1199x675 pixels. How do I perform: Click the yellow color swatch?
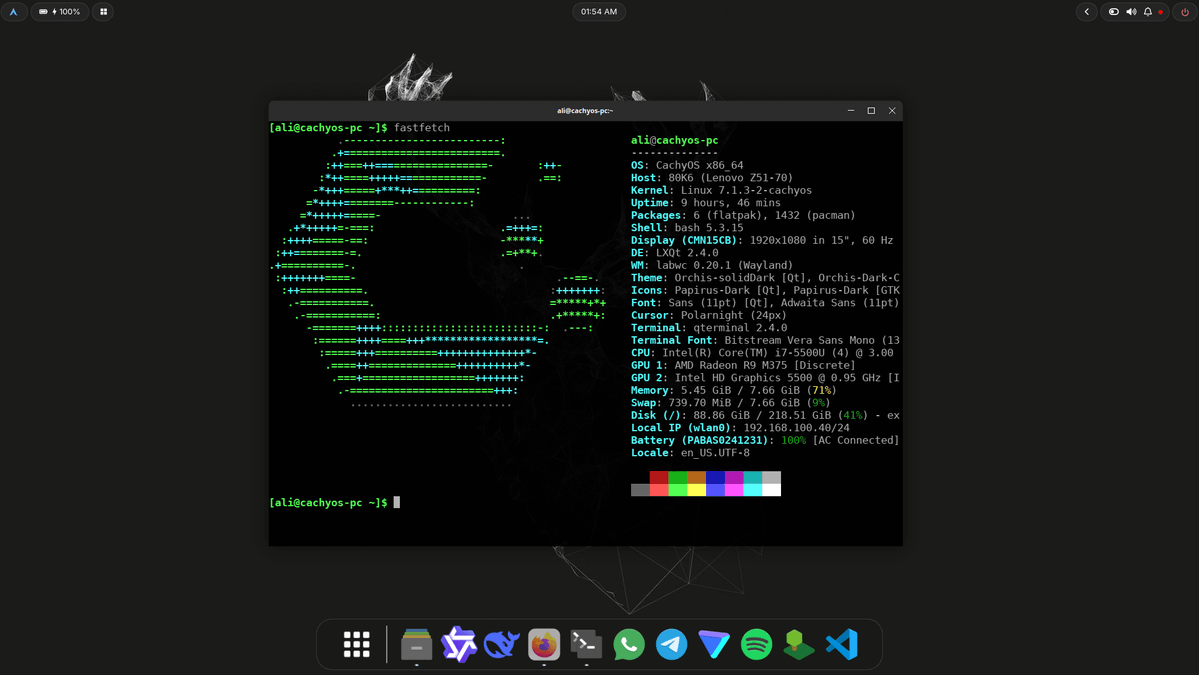pos(696,490)
